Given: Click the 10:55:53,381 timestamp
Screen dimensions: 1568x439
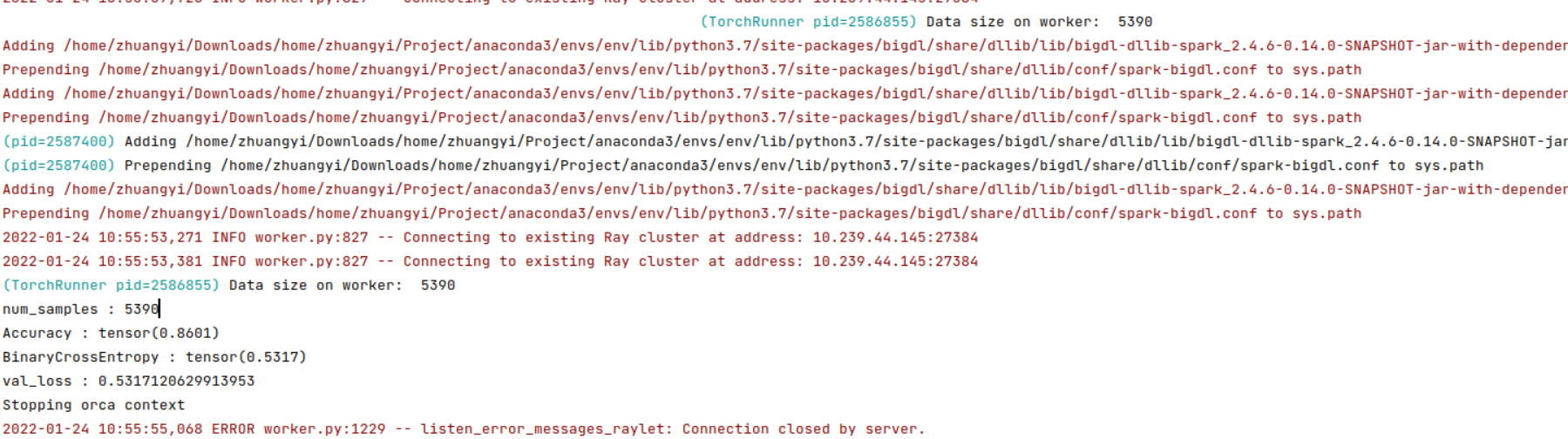Looking at the screenshot, I should tap(150, 261).
